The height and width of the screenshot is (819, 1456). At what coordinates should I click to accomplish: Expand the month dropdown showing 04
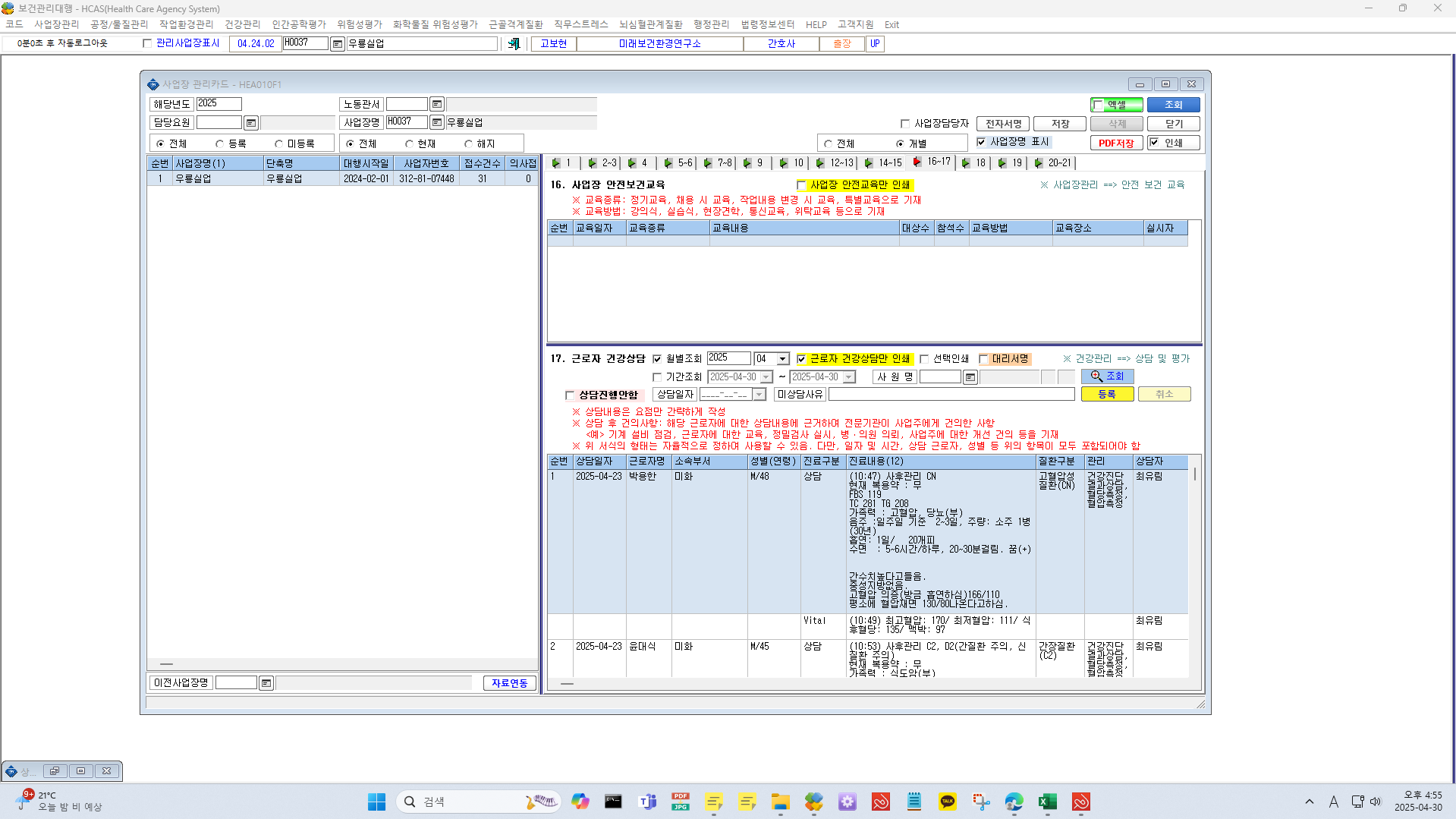click(x=782, y=359)
